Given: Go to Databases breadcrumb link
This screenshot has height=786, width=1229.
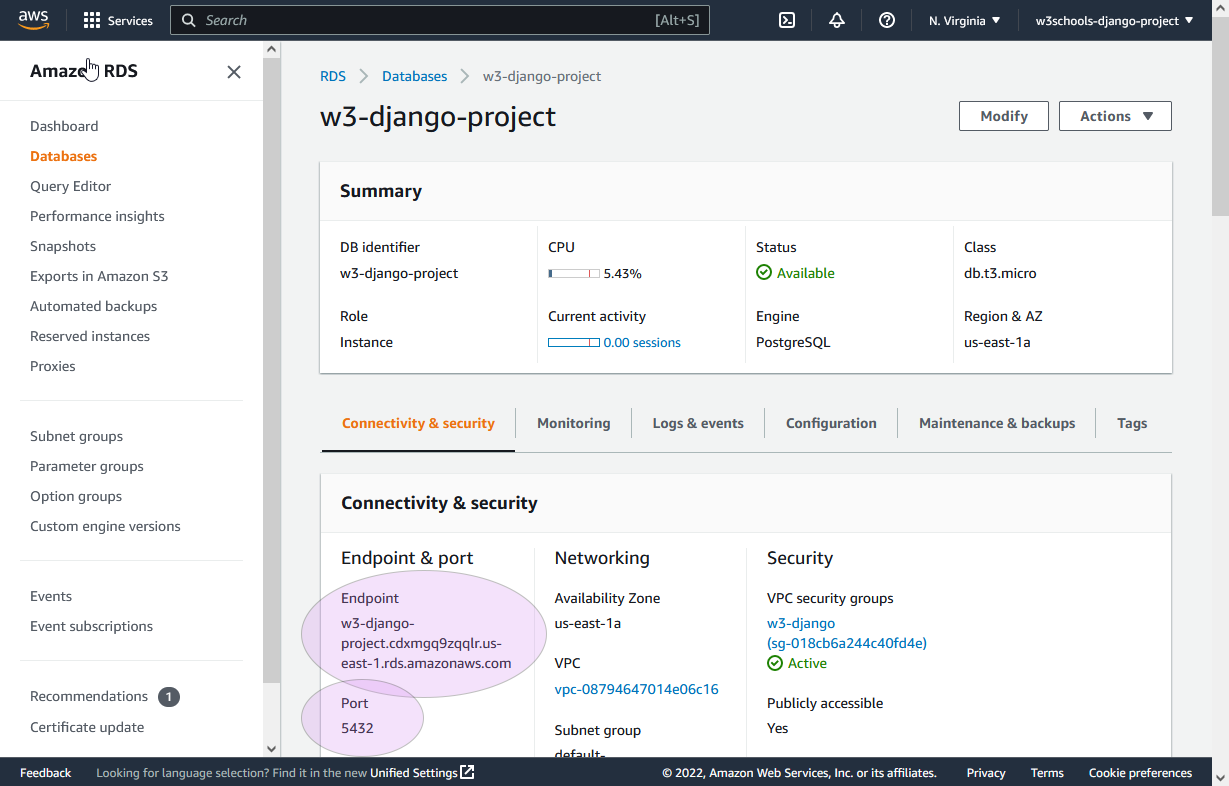Looking at the screenshot, I should pos(414,76).
